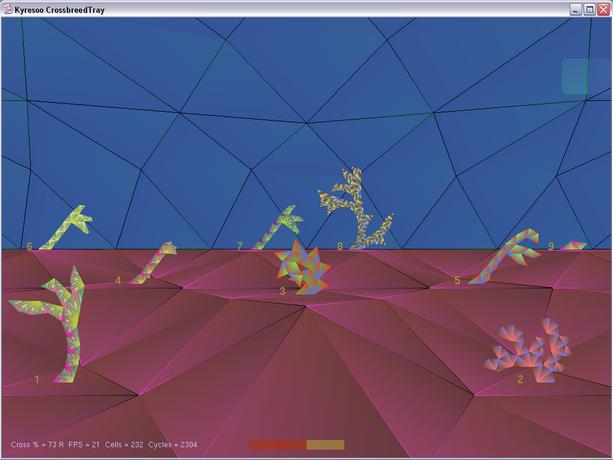Close the CrossbreedTray window
613x460 pixels.
pos(603,9)
